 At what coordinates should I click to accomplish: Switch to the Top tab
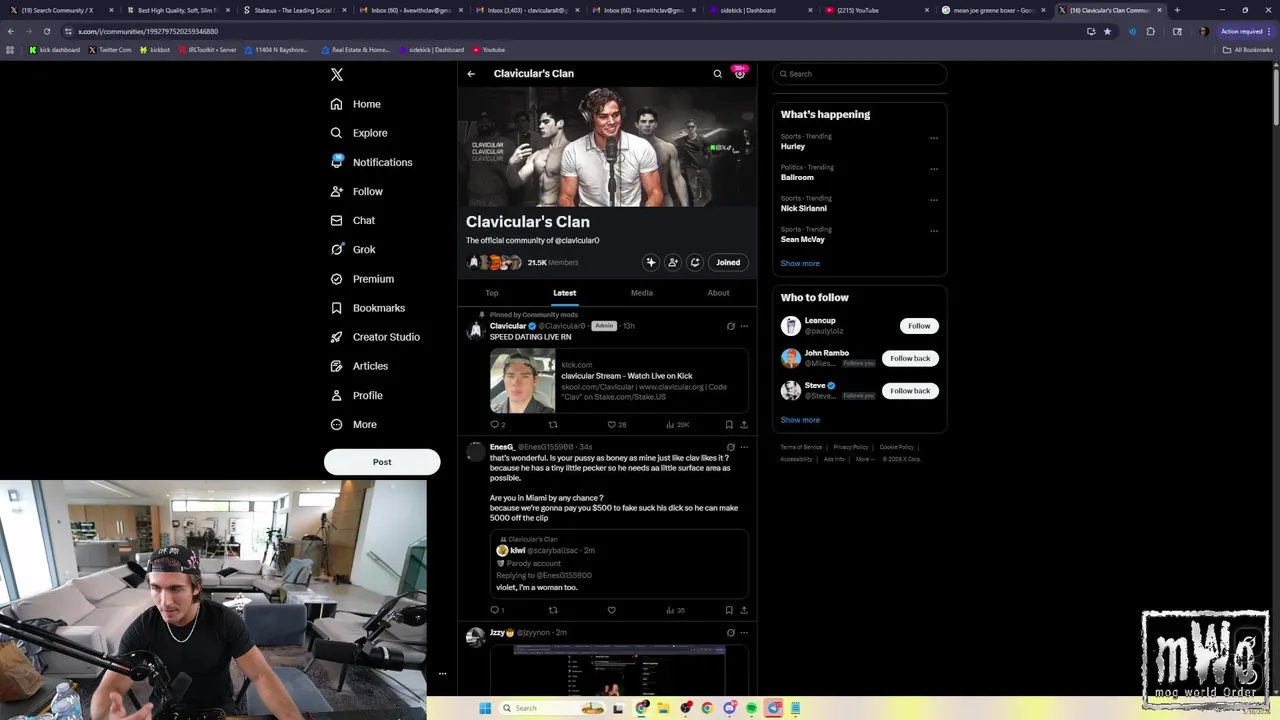point(492,293)
